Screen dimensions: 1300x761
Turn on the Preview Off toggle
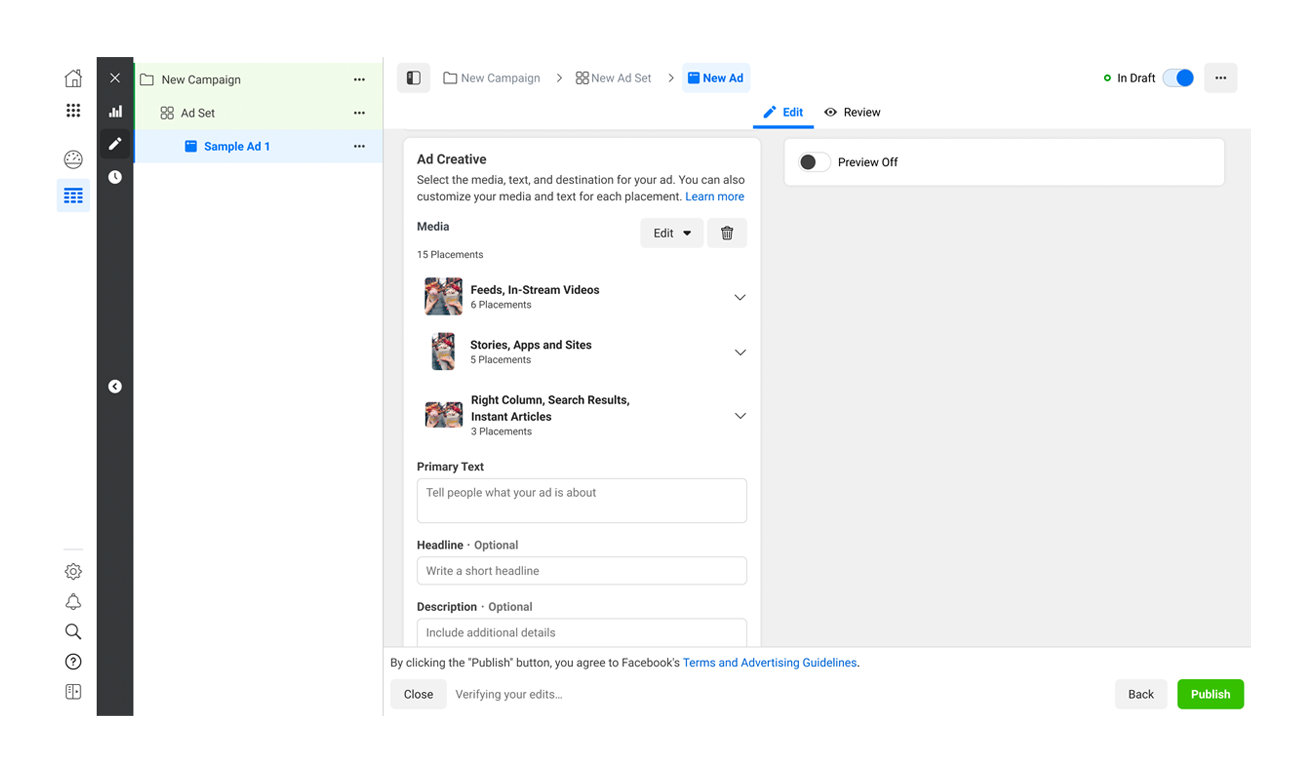[814, 162]
